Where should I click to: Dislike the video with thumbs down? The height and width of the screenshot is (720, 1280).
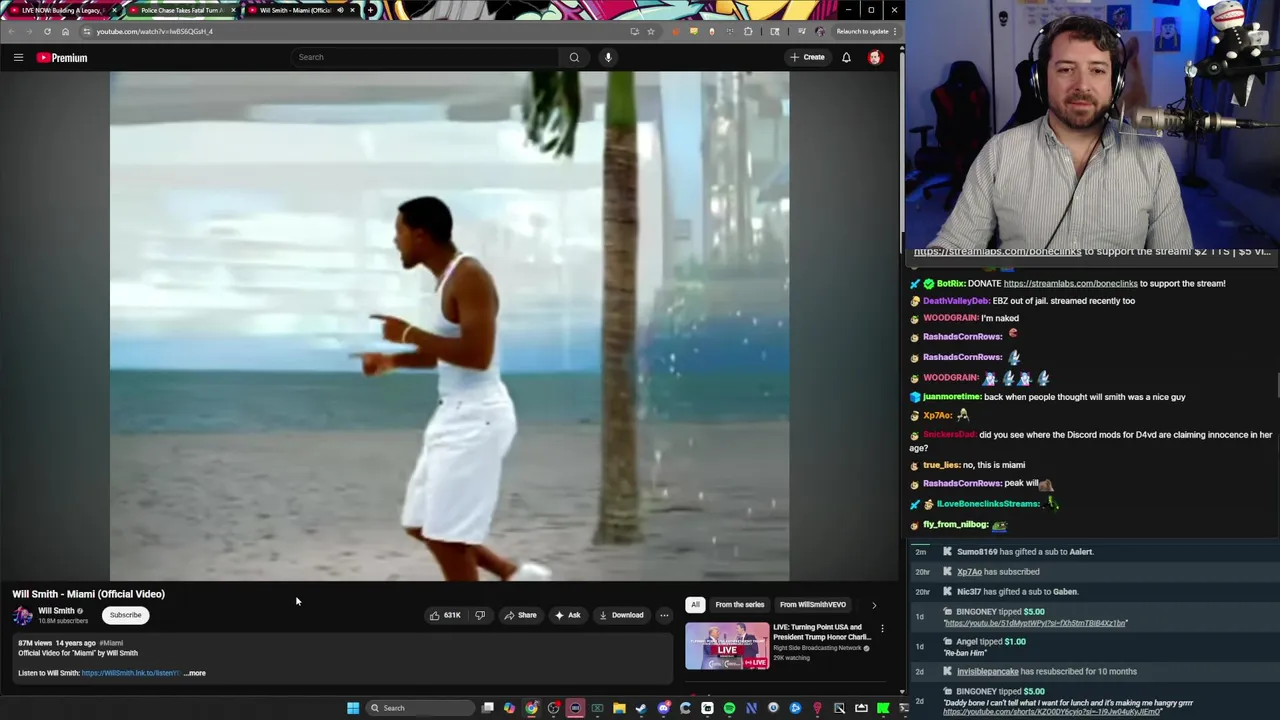tap(480, 615)
